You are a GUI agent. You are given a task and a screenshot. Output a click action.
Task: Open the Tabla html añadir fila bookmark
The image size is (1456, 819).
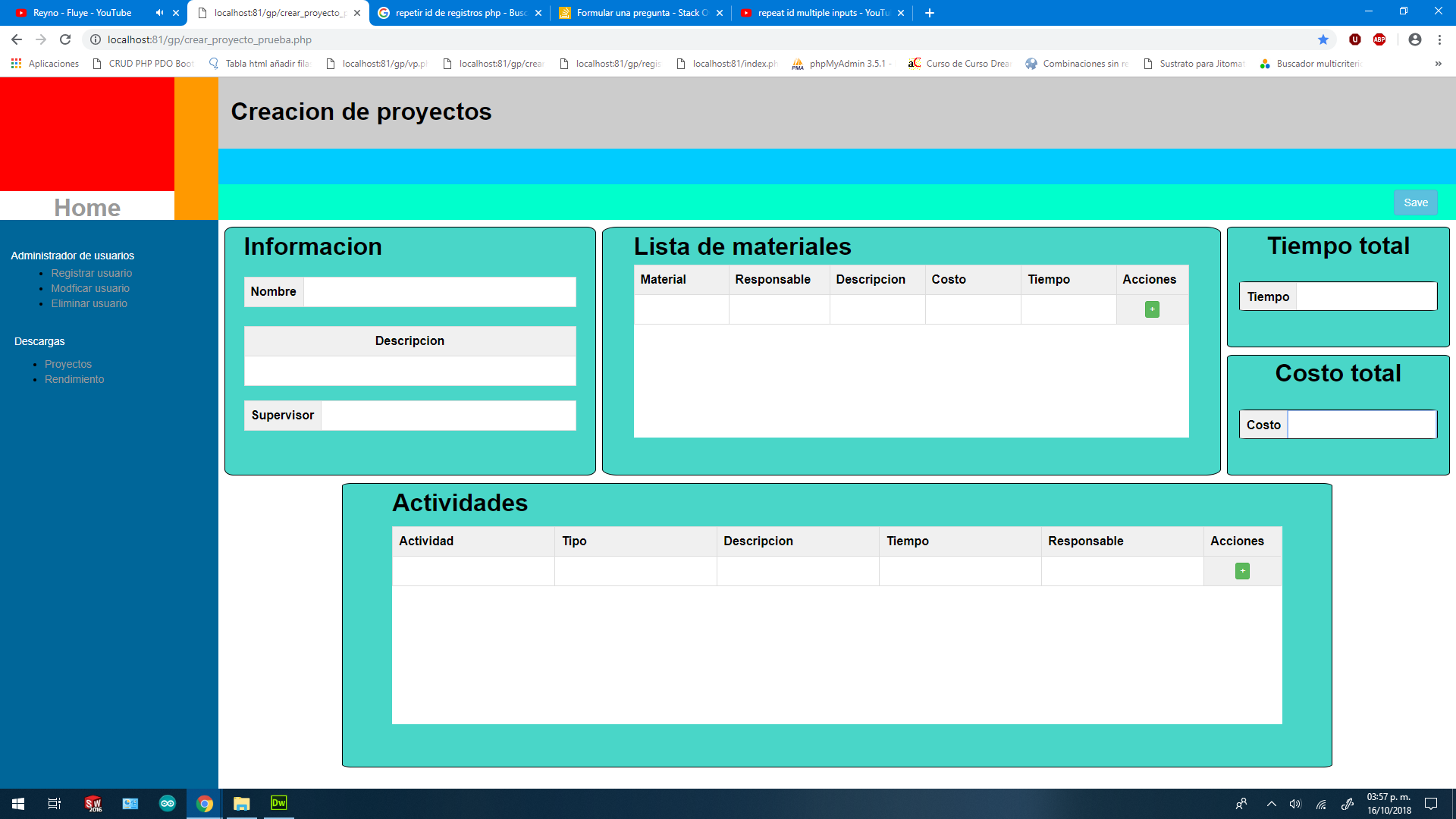259,64
